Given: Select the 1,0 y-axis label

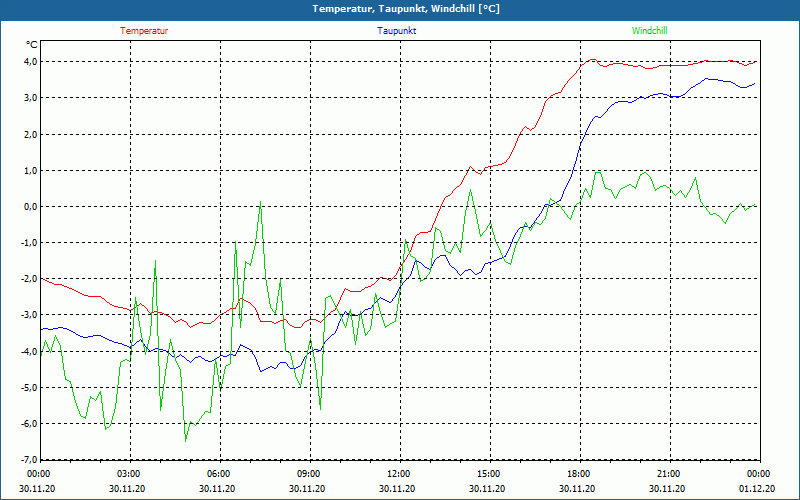Looking at the screenshot, I should pos(30,170).
